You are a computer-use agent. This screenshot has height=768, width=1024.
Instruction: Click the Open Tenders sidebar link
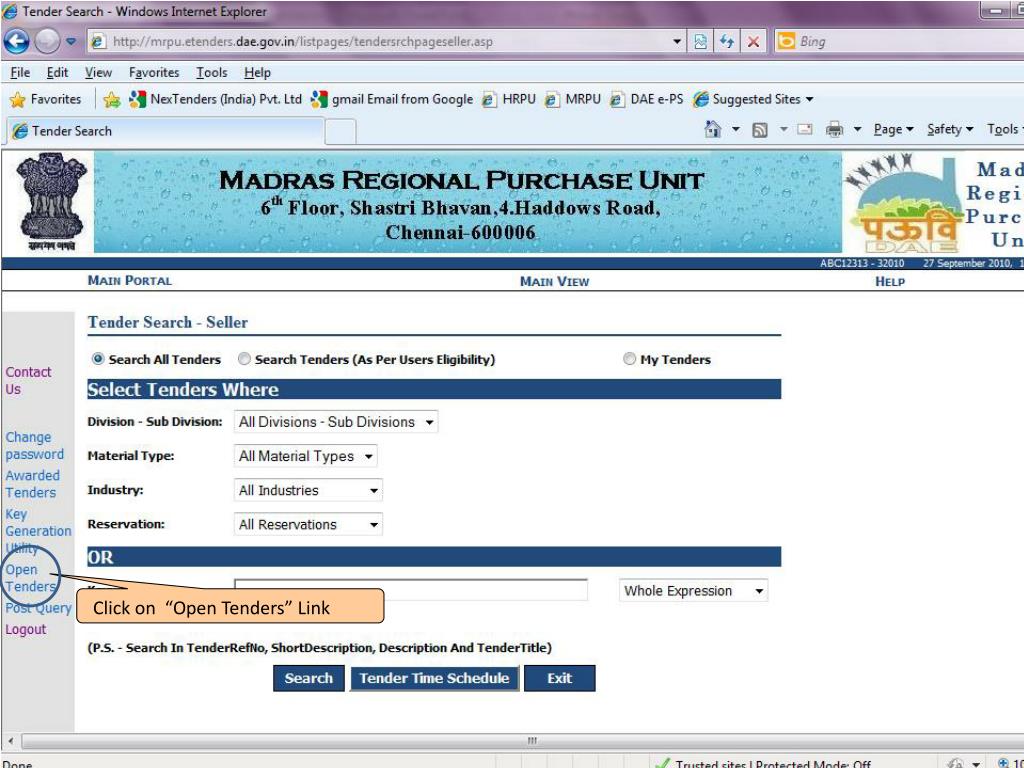pos(29,578)
